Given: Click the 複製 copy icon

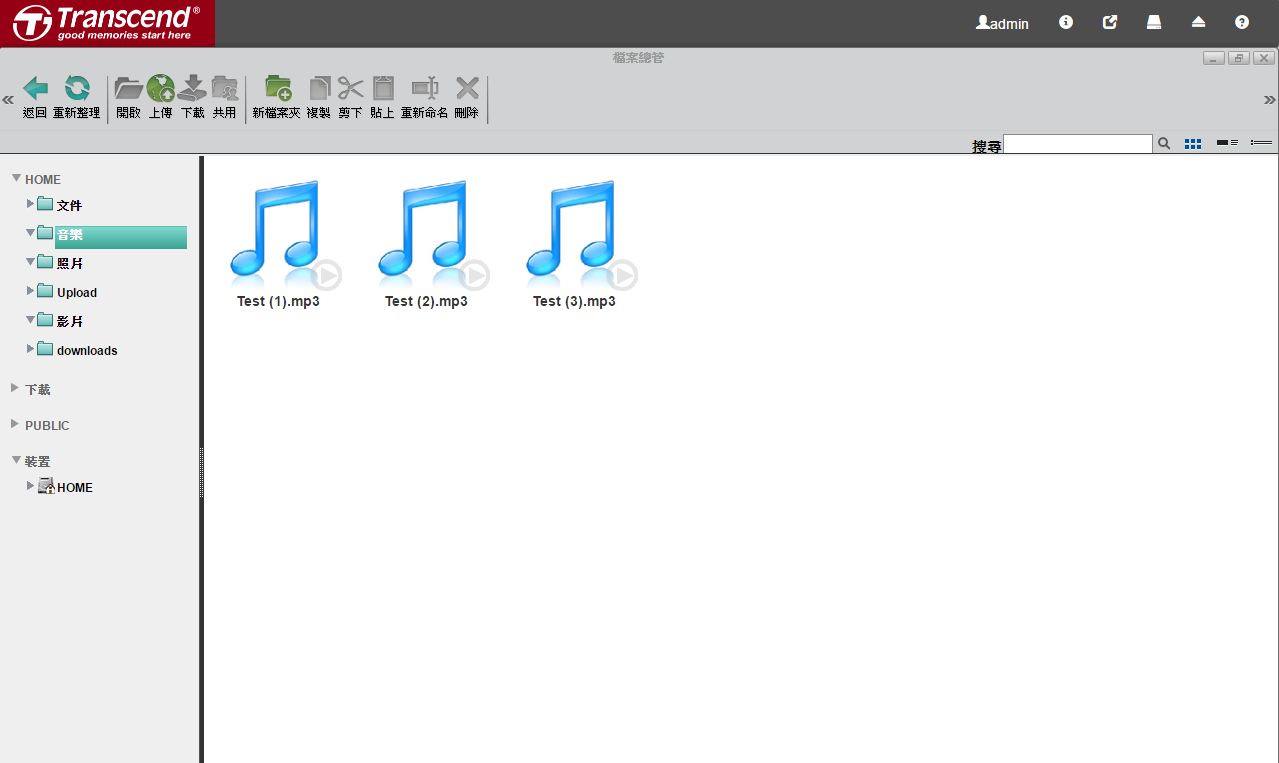Looking at the screenshot, I should point(319,88).
